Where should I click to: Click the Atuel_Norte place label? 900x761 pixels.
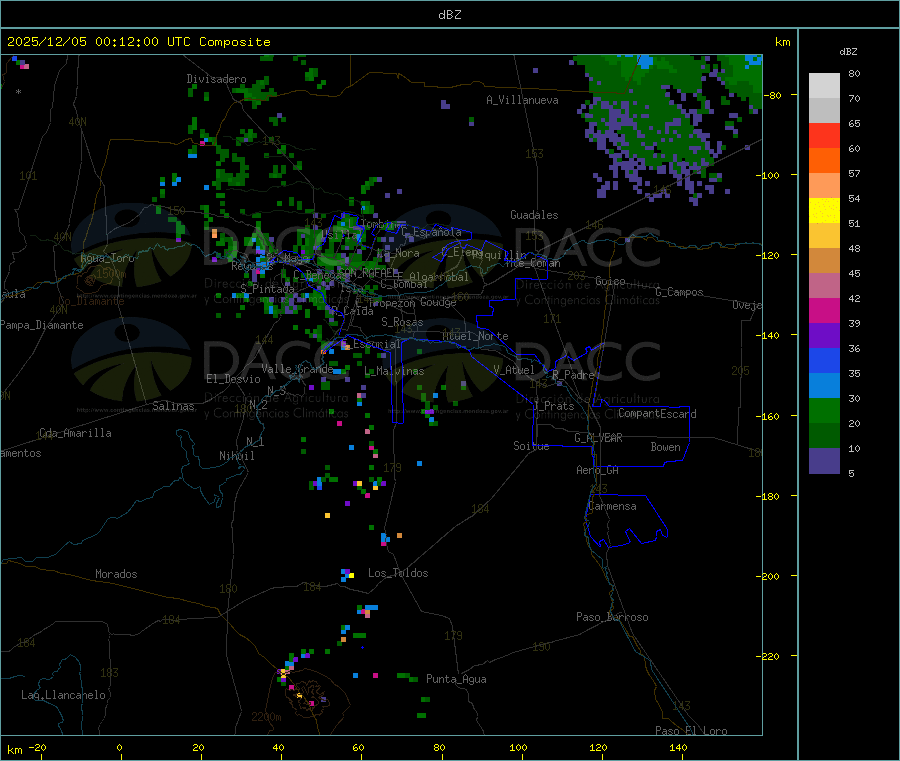475,336
